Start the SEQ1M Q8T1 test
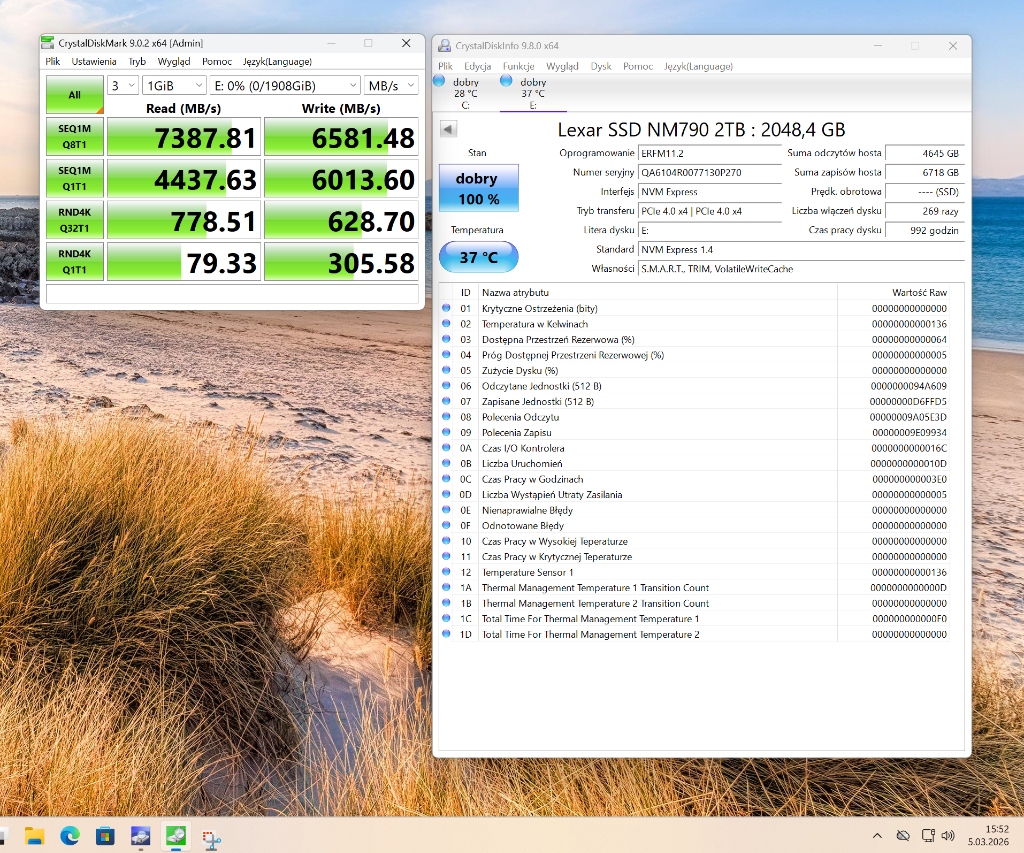This screenshot has height=853, width=1024. click(74, 137)
